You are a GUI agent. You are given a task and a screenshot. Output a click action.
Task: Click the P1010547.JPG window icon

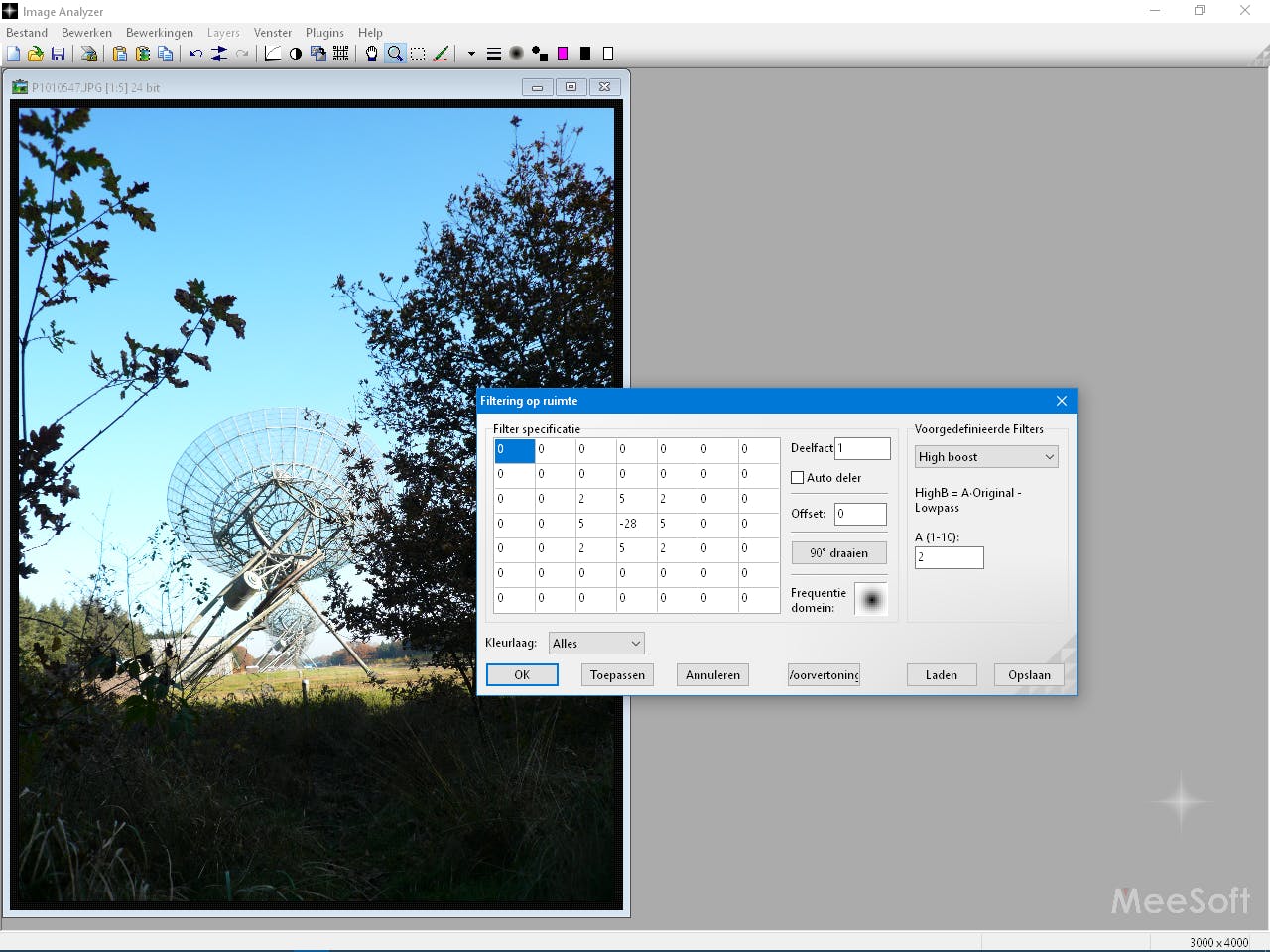coord(20,87)
